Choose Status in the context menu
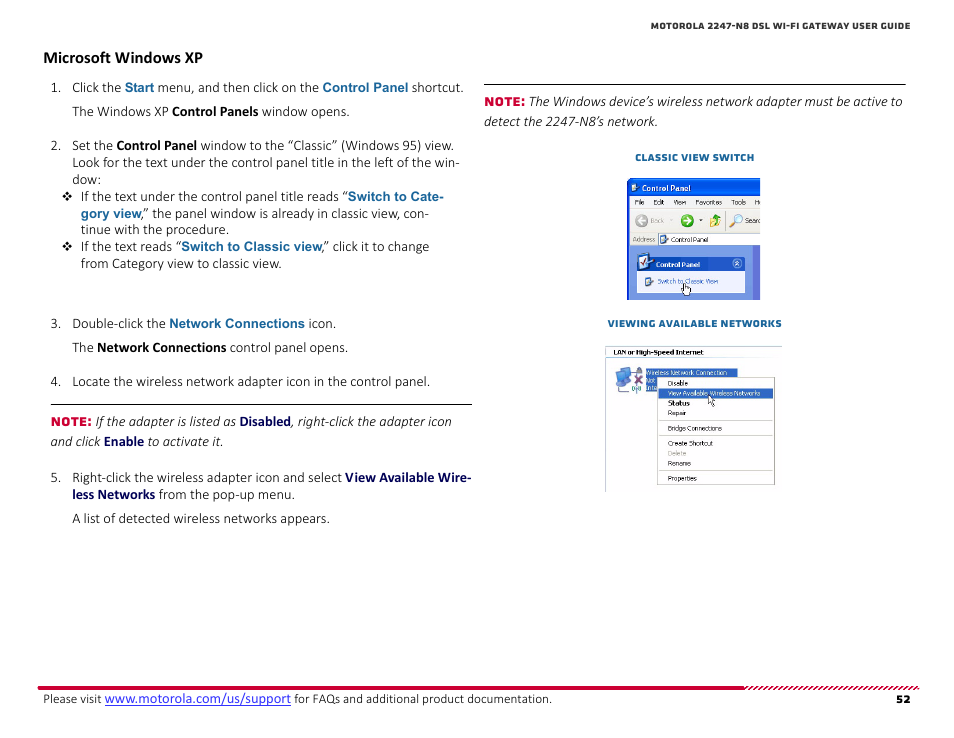The height and width of the screenshot is (738, 954). tap(716, 403)
